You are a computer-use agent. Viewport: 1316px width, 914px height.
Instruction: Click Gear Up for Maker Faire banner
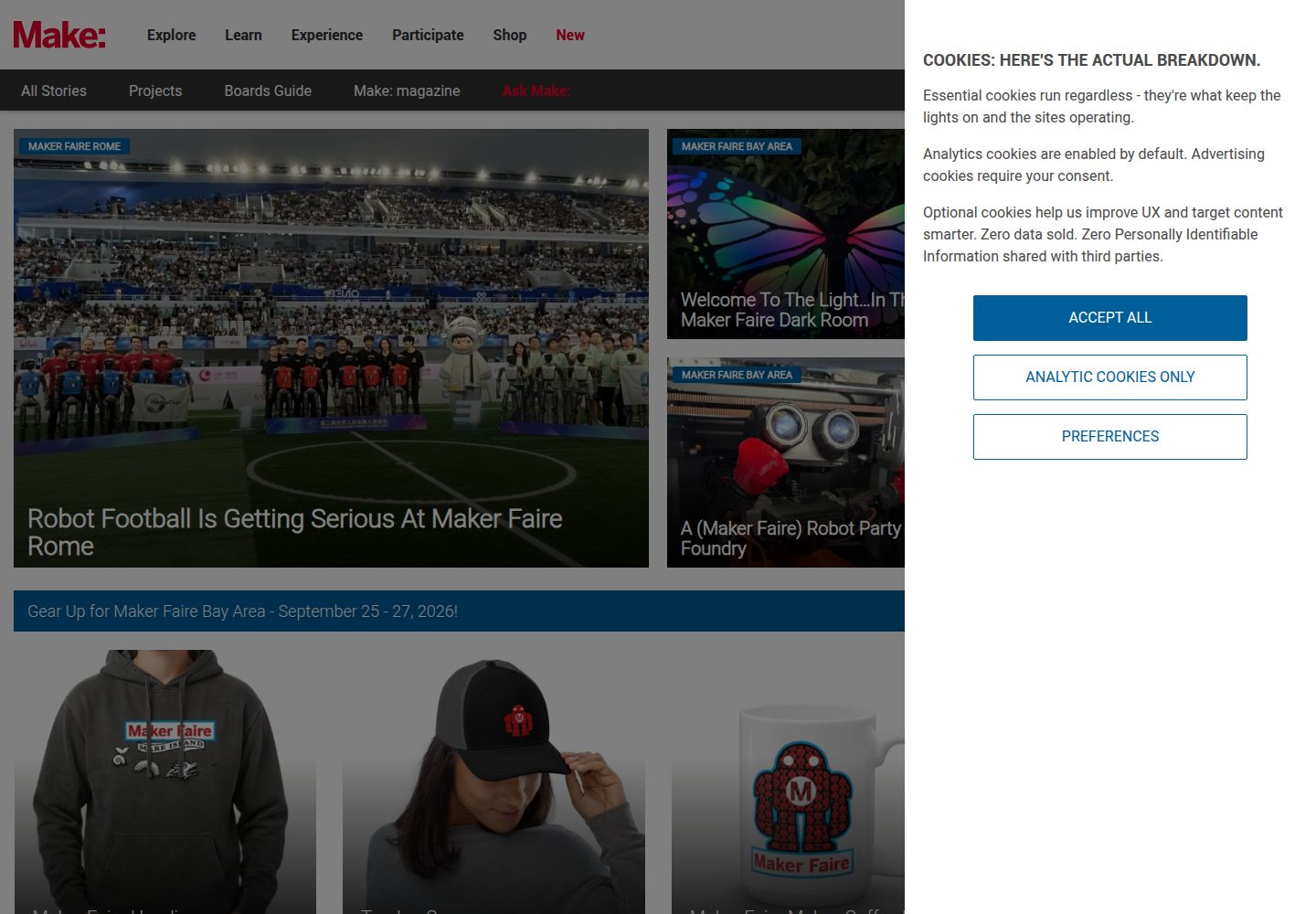coord(459,611)
